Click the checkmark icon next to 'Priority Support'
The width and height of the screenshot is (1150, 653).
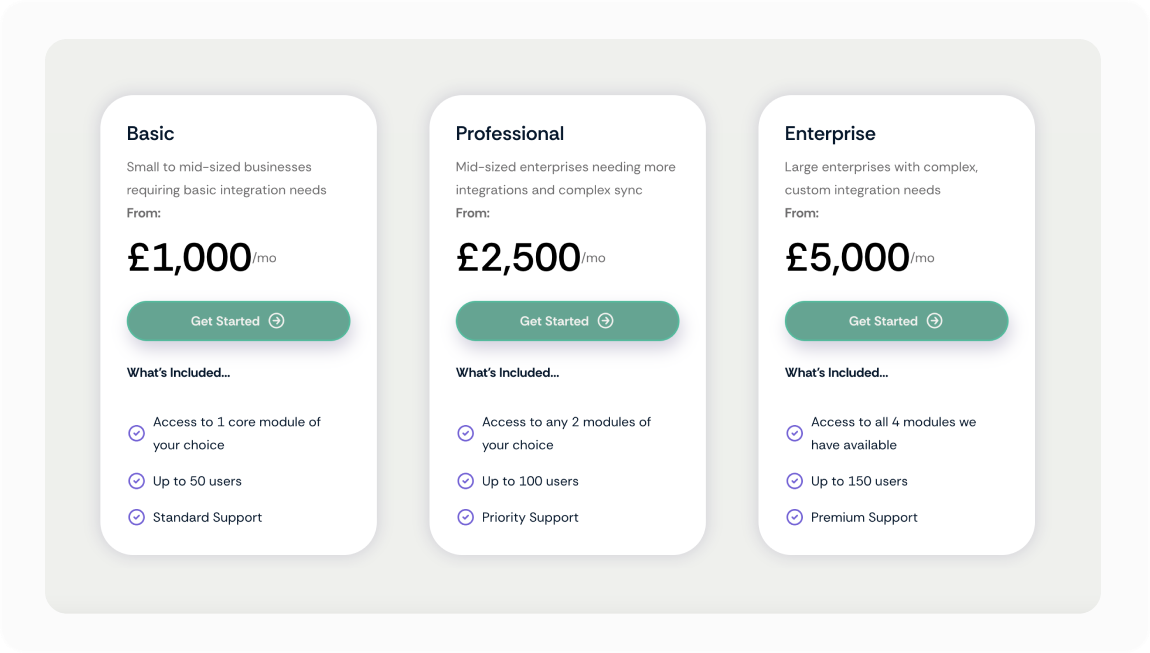(466, 517)
